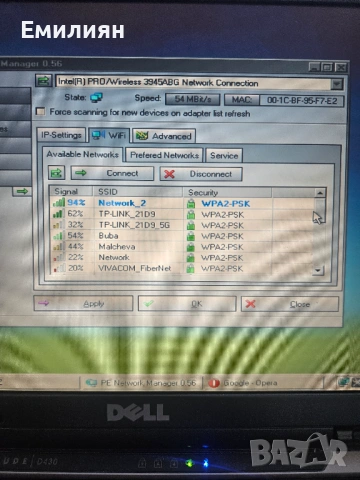Click the 32% signal strength icon
The height and width of the screenshot is (480, 360).
58,224
